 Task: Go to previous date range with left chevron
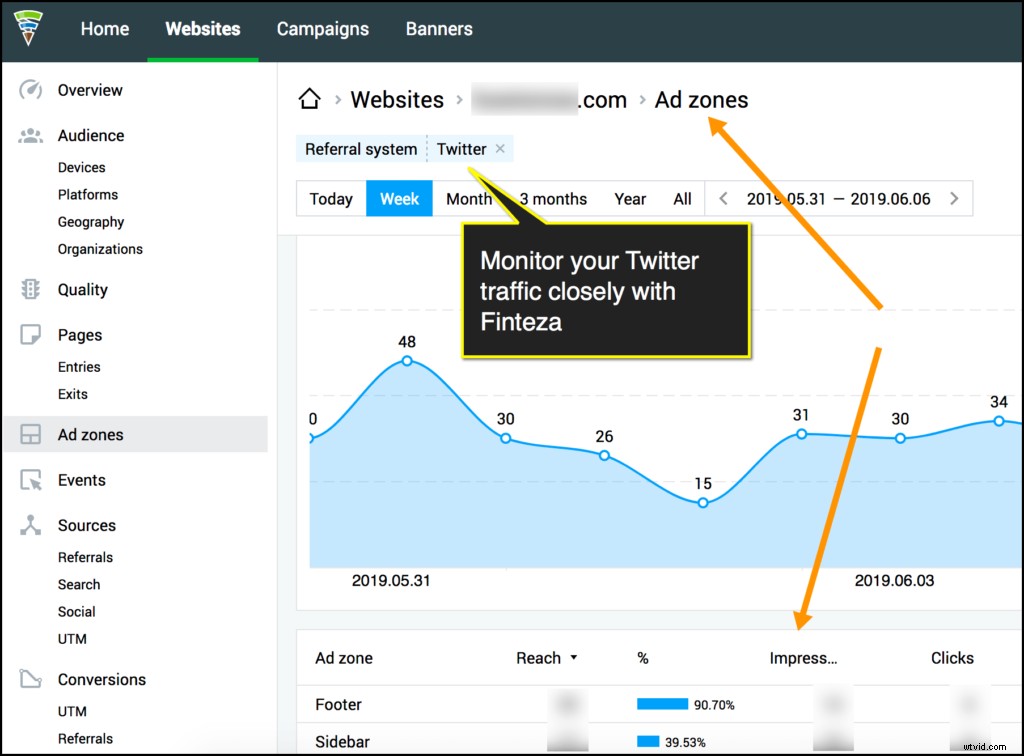[x=723, y=198]
